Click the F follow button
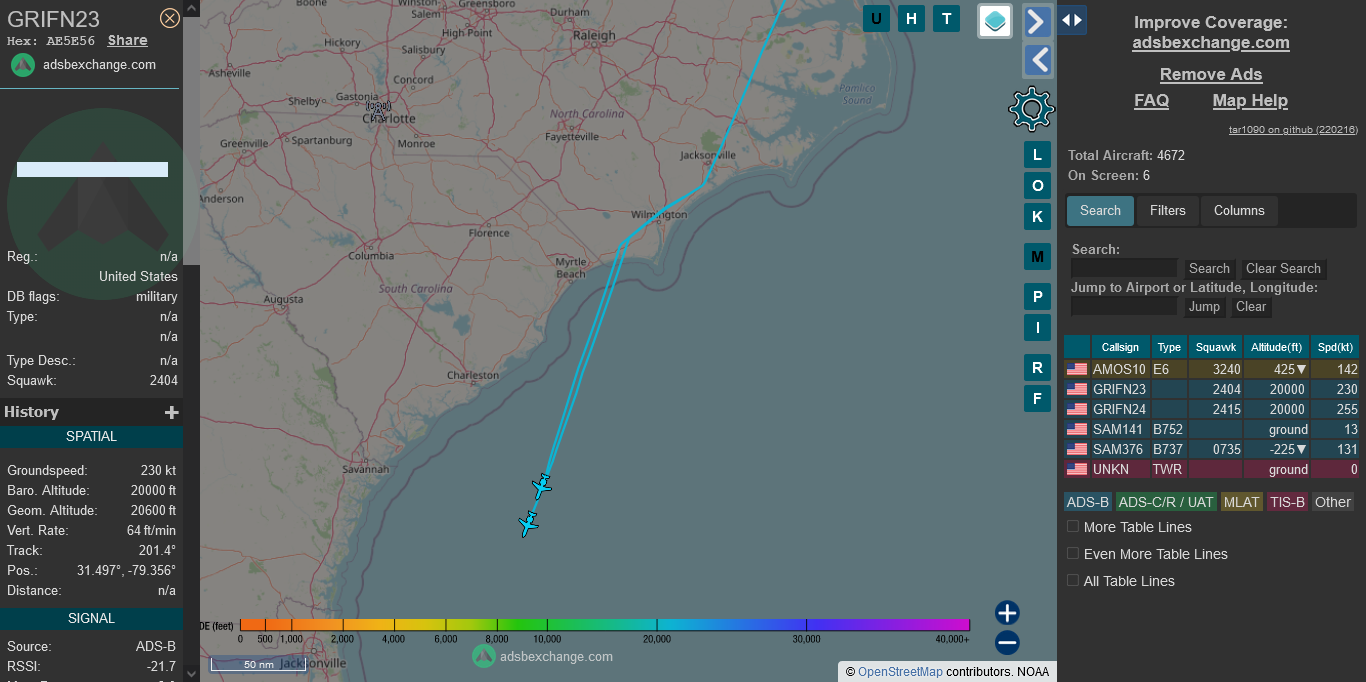Viewport: 1366px width, 682px height. coord(1037,399)
